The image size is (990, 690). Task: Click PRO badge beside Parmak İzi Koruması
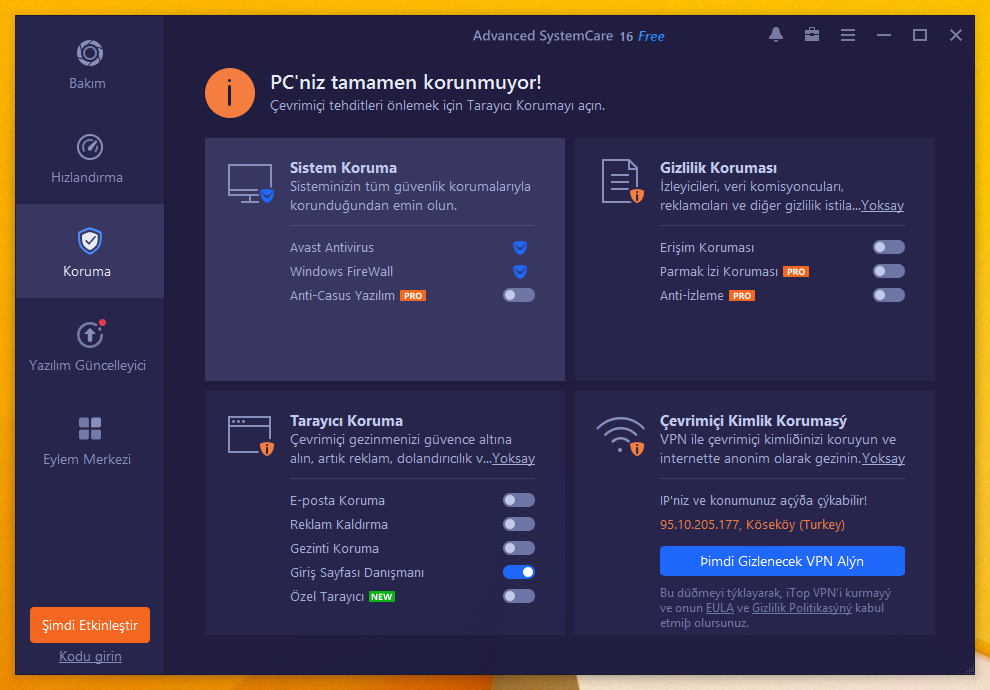coord(796,271)
